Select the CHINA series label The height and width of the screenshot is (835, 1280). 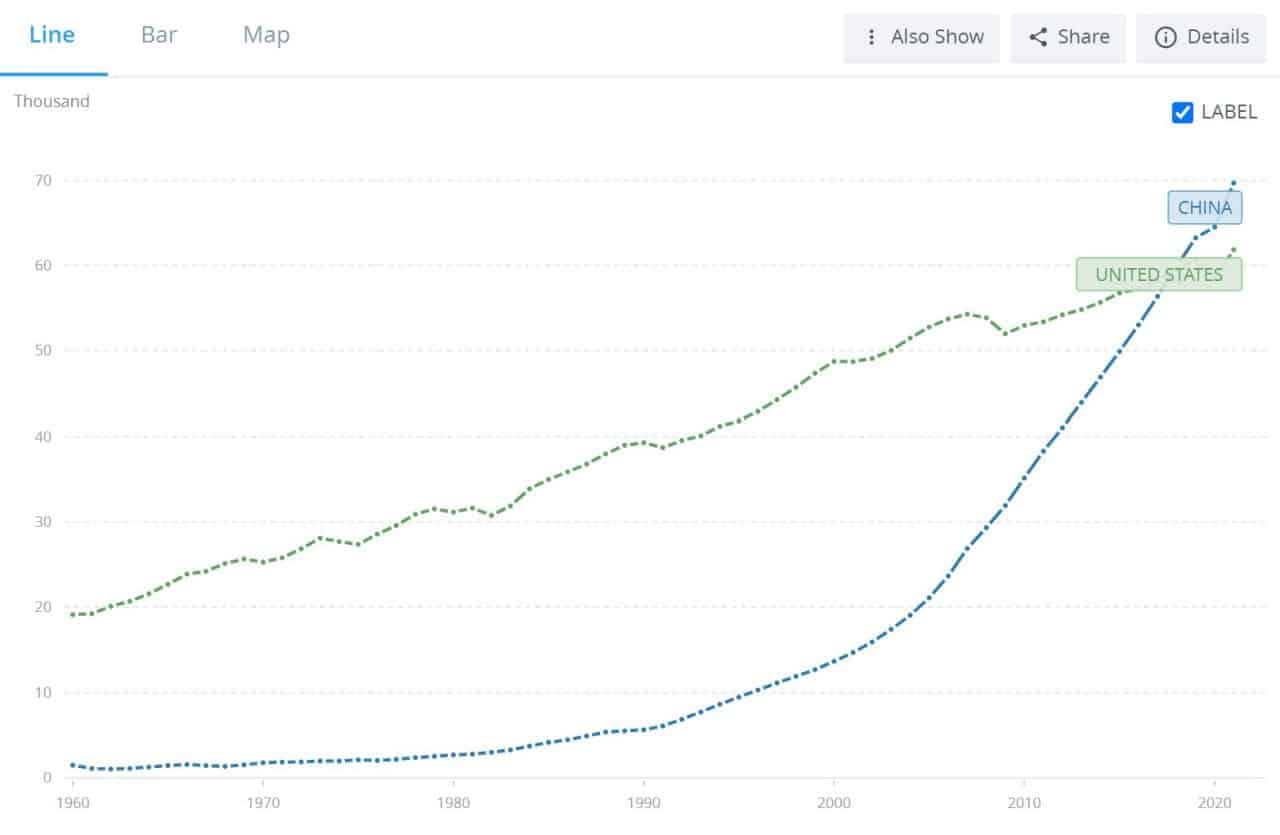click(x=1204, y=208)
